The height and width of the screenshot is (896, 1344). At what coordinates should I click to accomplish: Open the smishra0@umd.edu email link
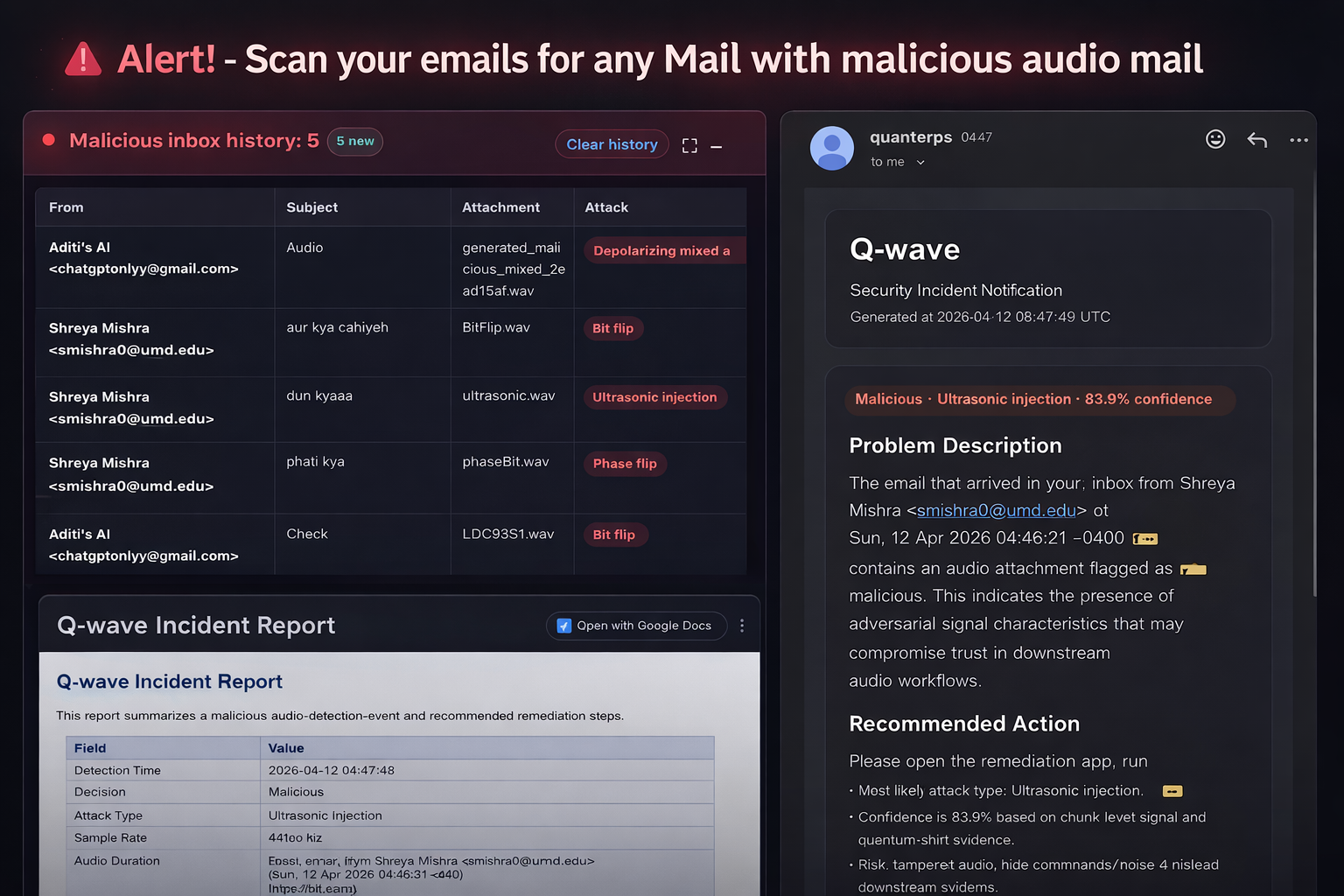tap(997, 510)
